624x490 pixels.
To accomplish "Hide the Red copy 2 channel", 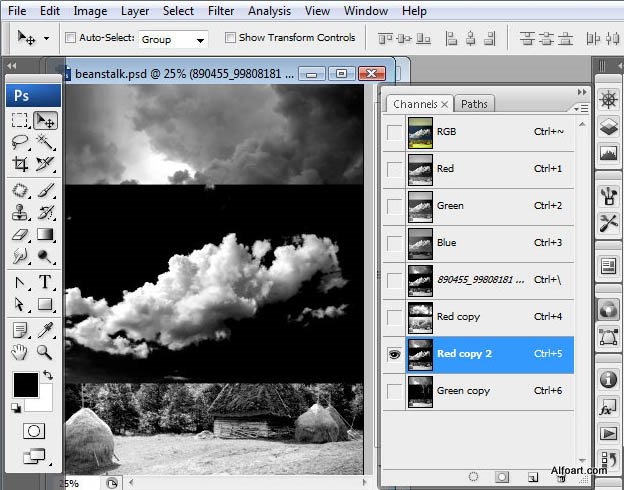I will pyautogui.click(x=395, y=353).
